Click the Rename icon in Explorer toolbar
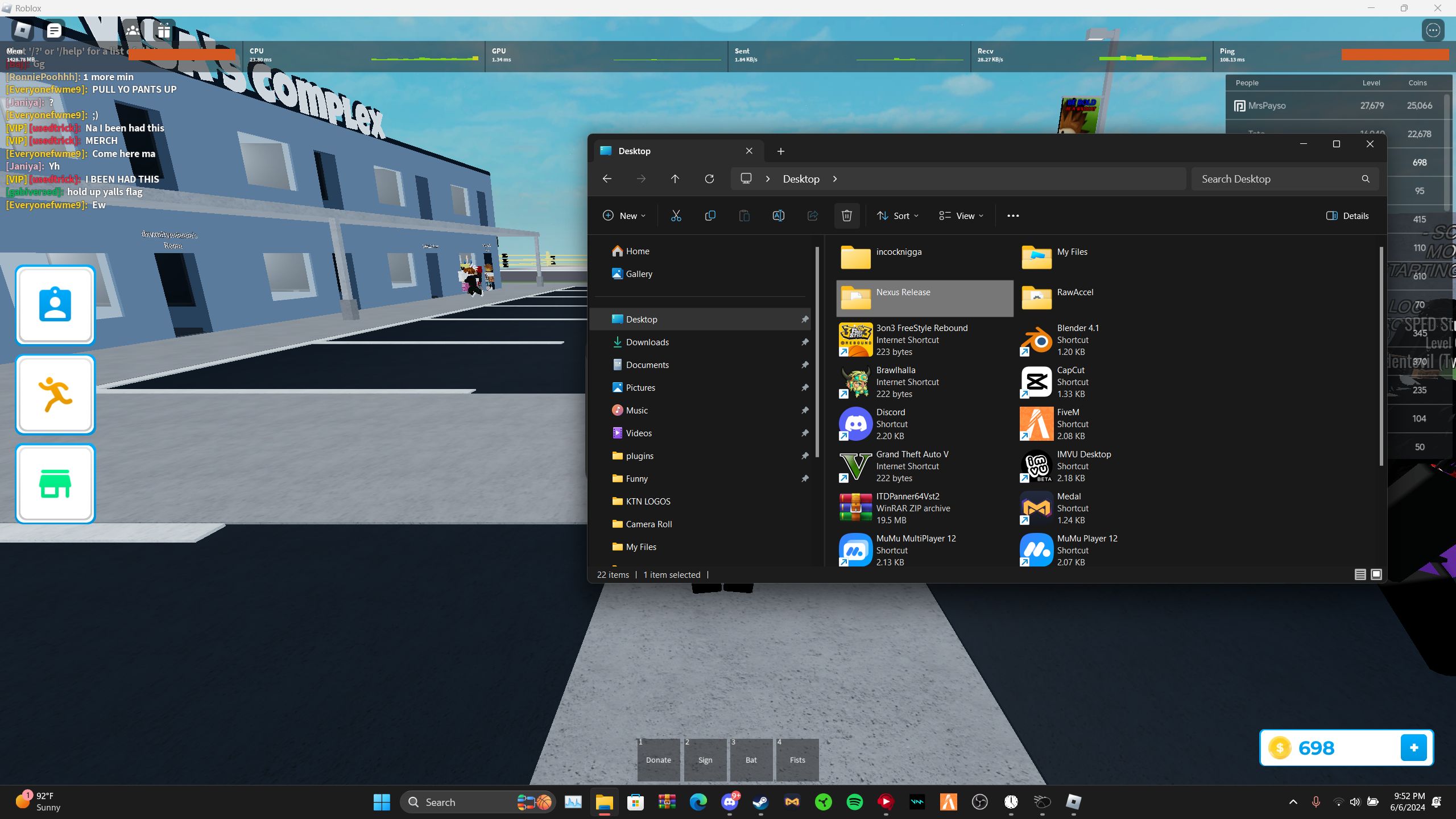 point(778,216)
